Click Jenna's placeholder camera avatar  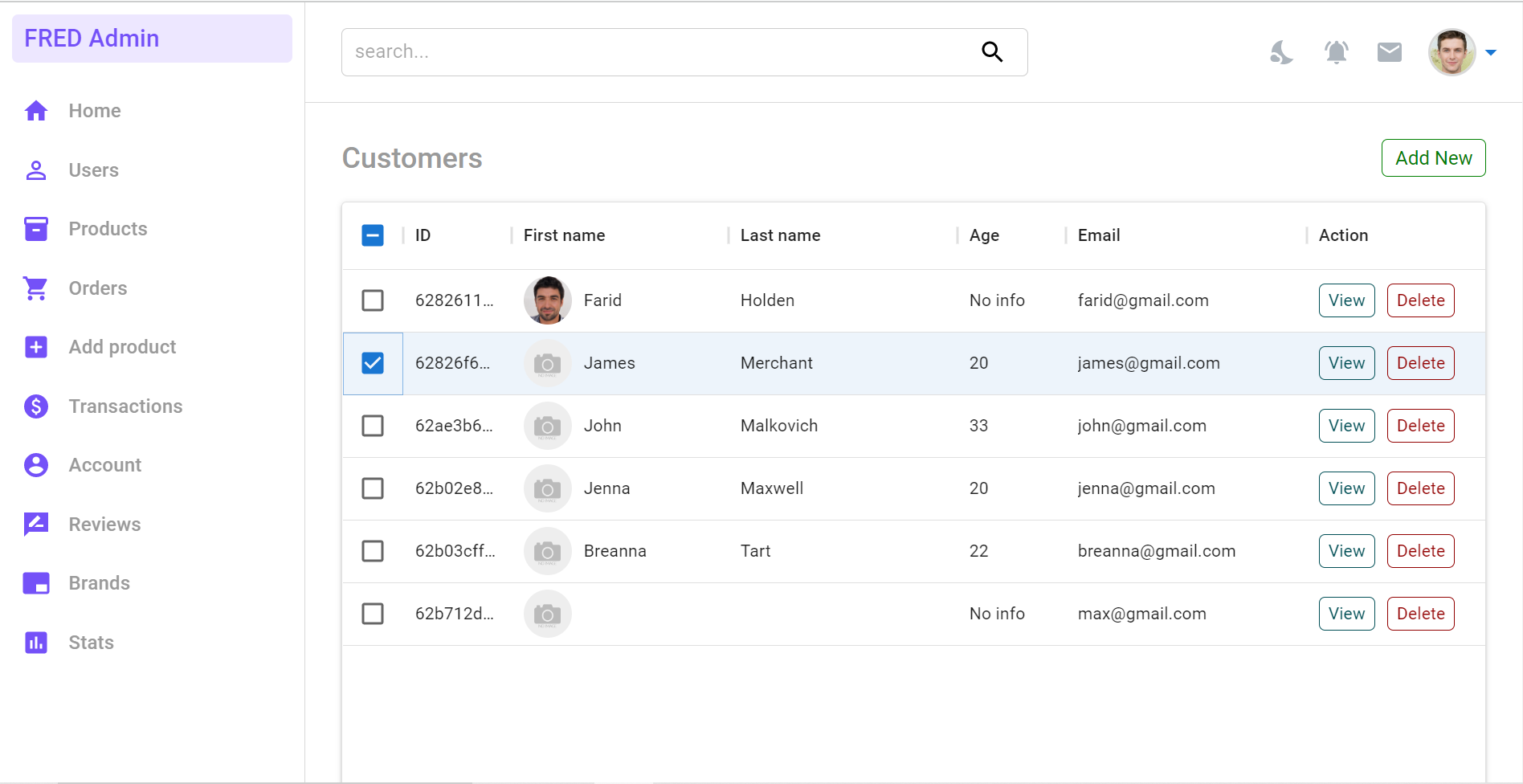[548, 488]
